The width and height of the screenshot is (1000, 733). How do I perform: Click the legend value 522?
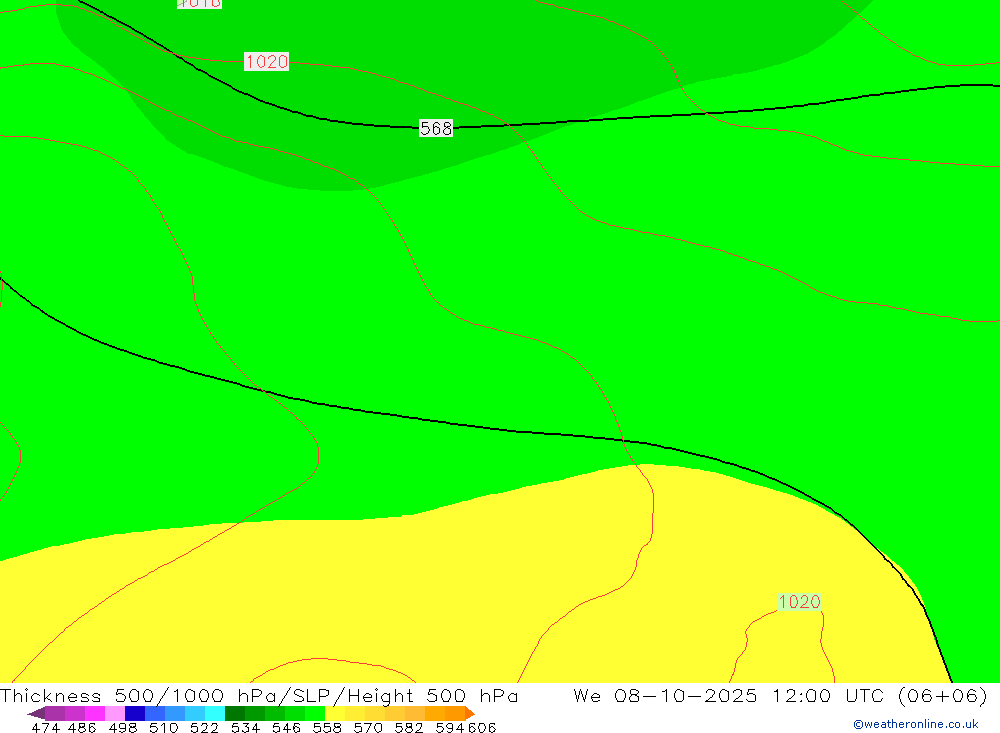[205, 727]
